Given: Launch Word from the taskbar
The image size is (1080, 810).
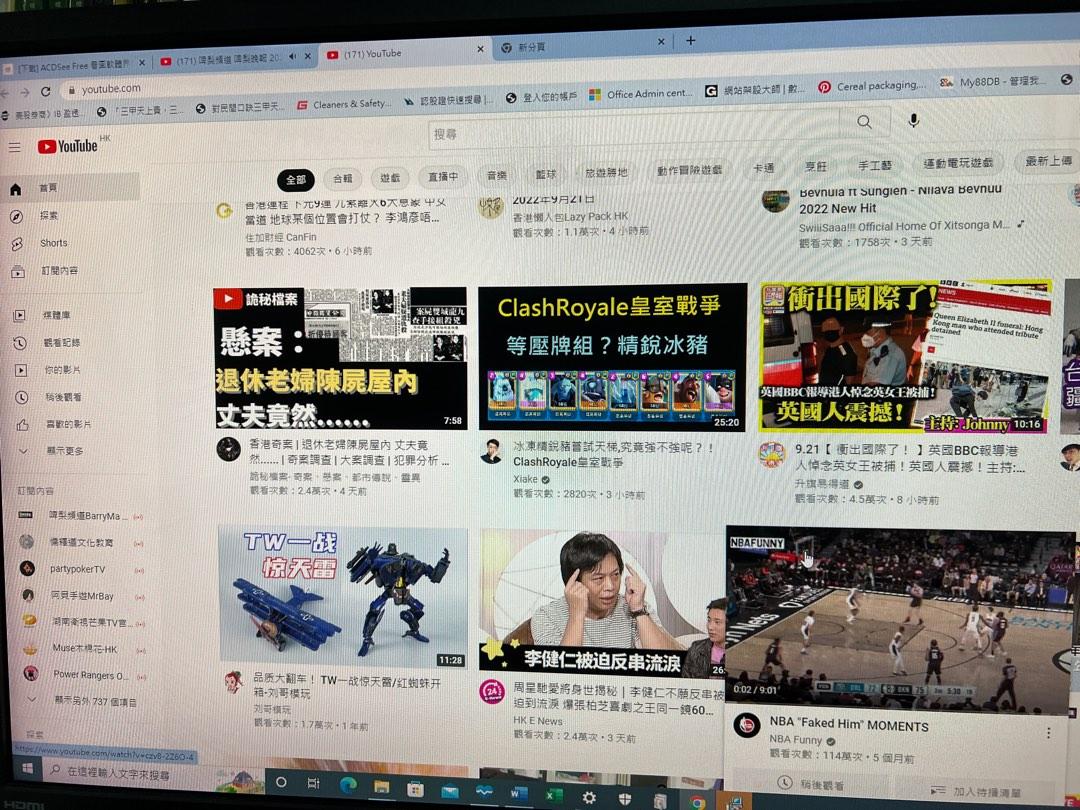Looking at the screenshot, I should pos(518,793).
